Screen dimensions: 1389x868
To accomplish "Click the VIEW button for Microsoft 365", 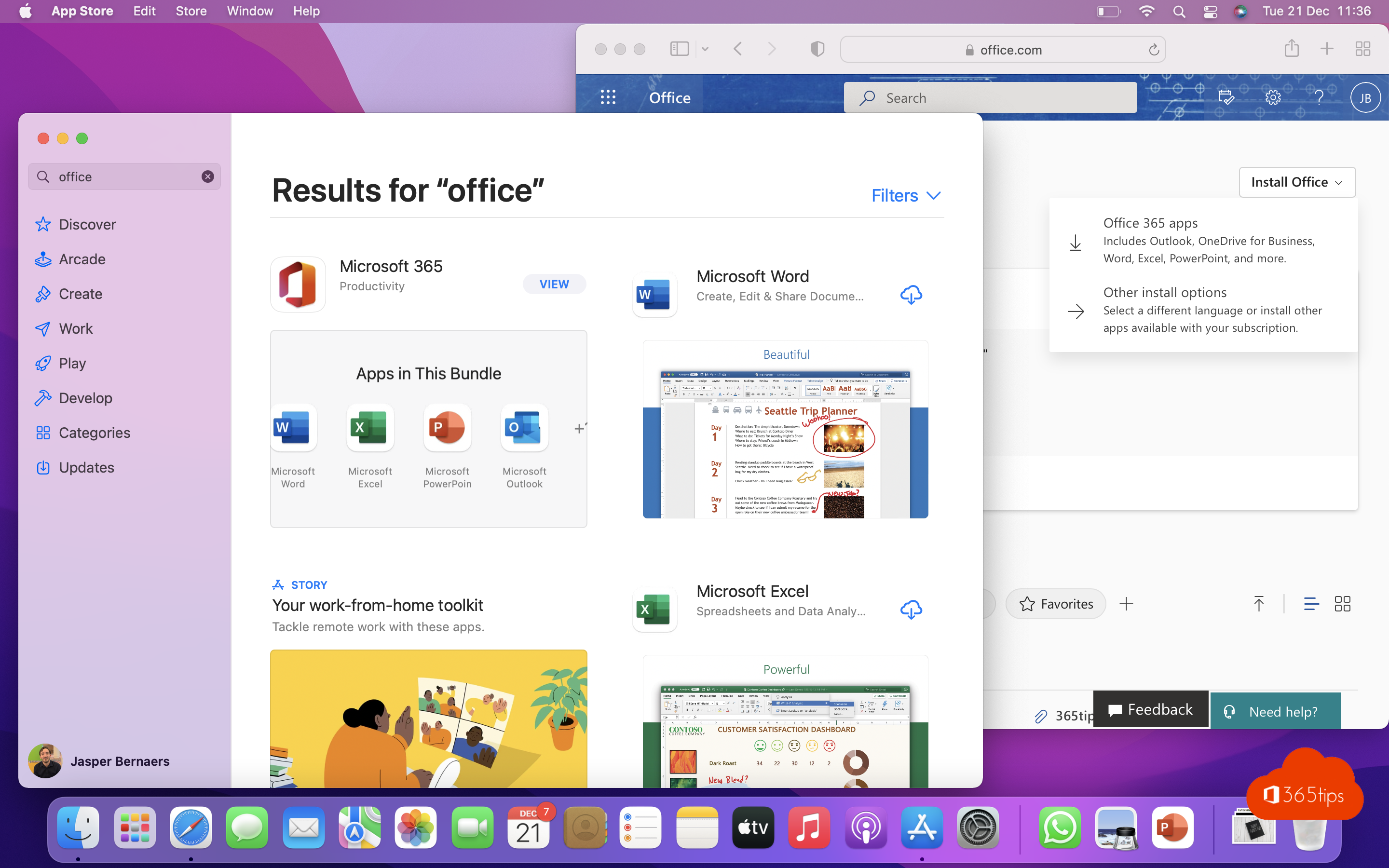I will tap(555, 284).
